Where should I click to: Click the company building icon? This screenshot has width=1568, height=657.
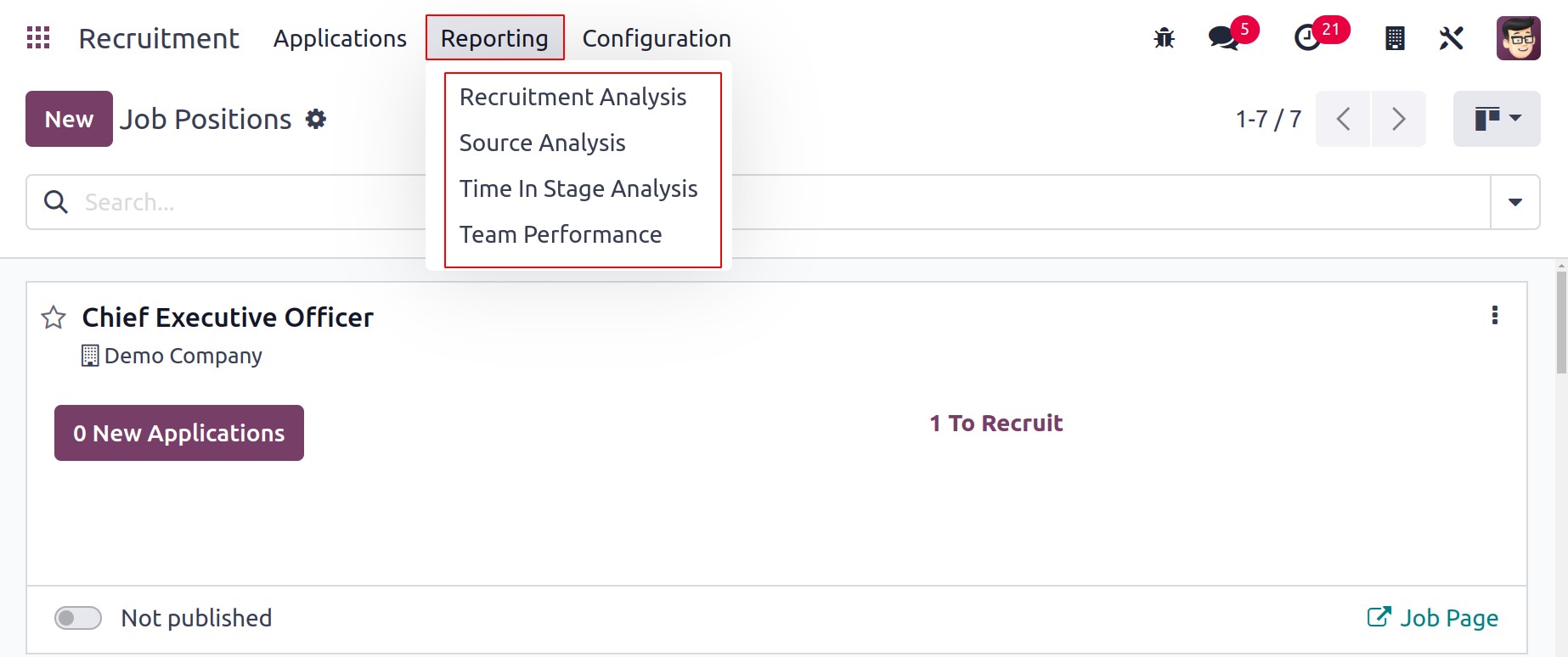(1395, 38)
